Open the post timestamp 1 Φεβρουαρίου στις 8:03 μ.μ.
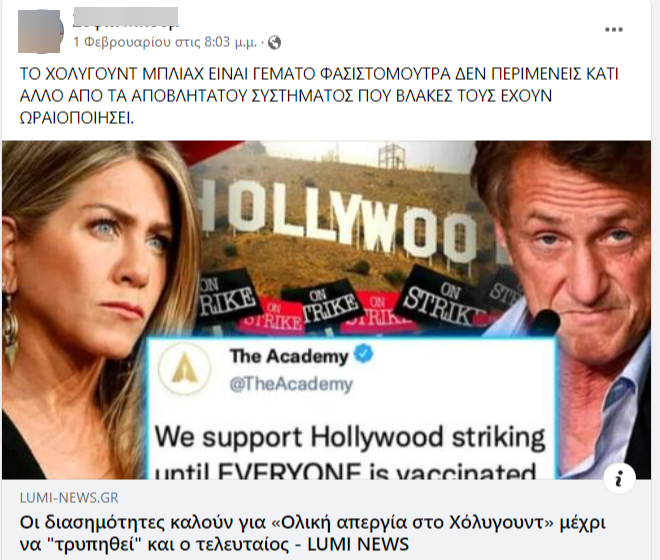The image size is (660, 560). (165, 42)
